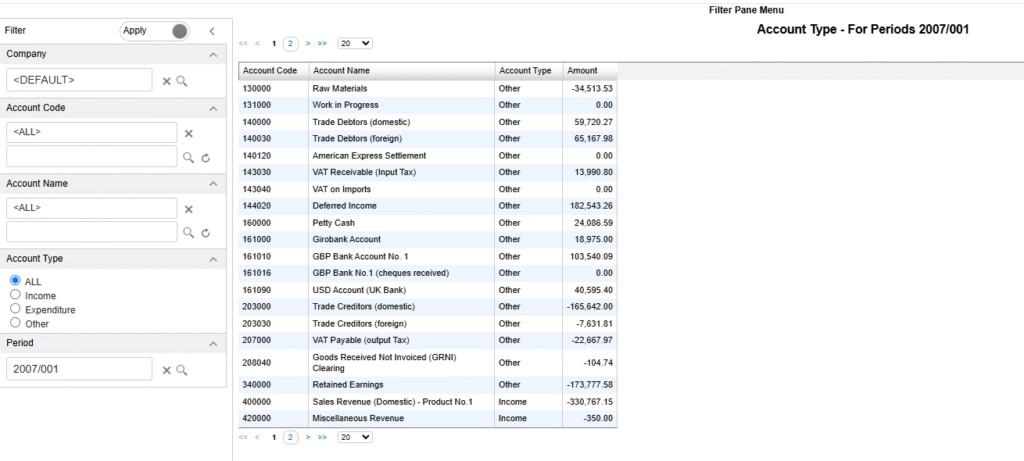Open the Period lookup search
1024x461 pixels.
point(182,370)
